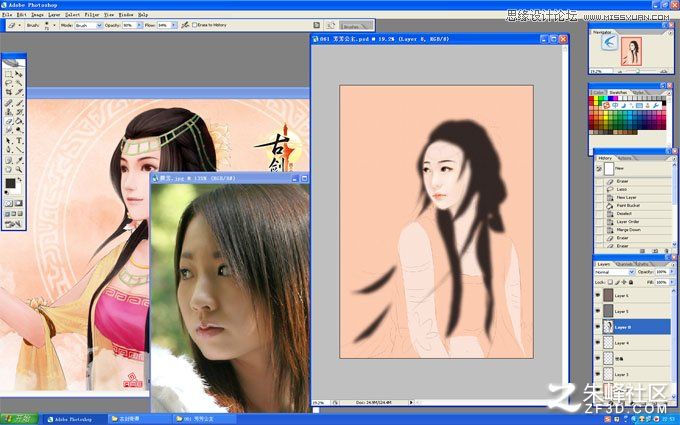This screenshot has height=425, width=680.
Task: Select the Blur tool
Action: [x=9, y=130]
